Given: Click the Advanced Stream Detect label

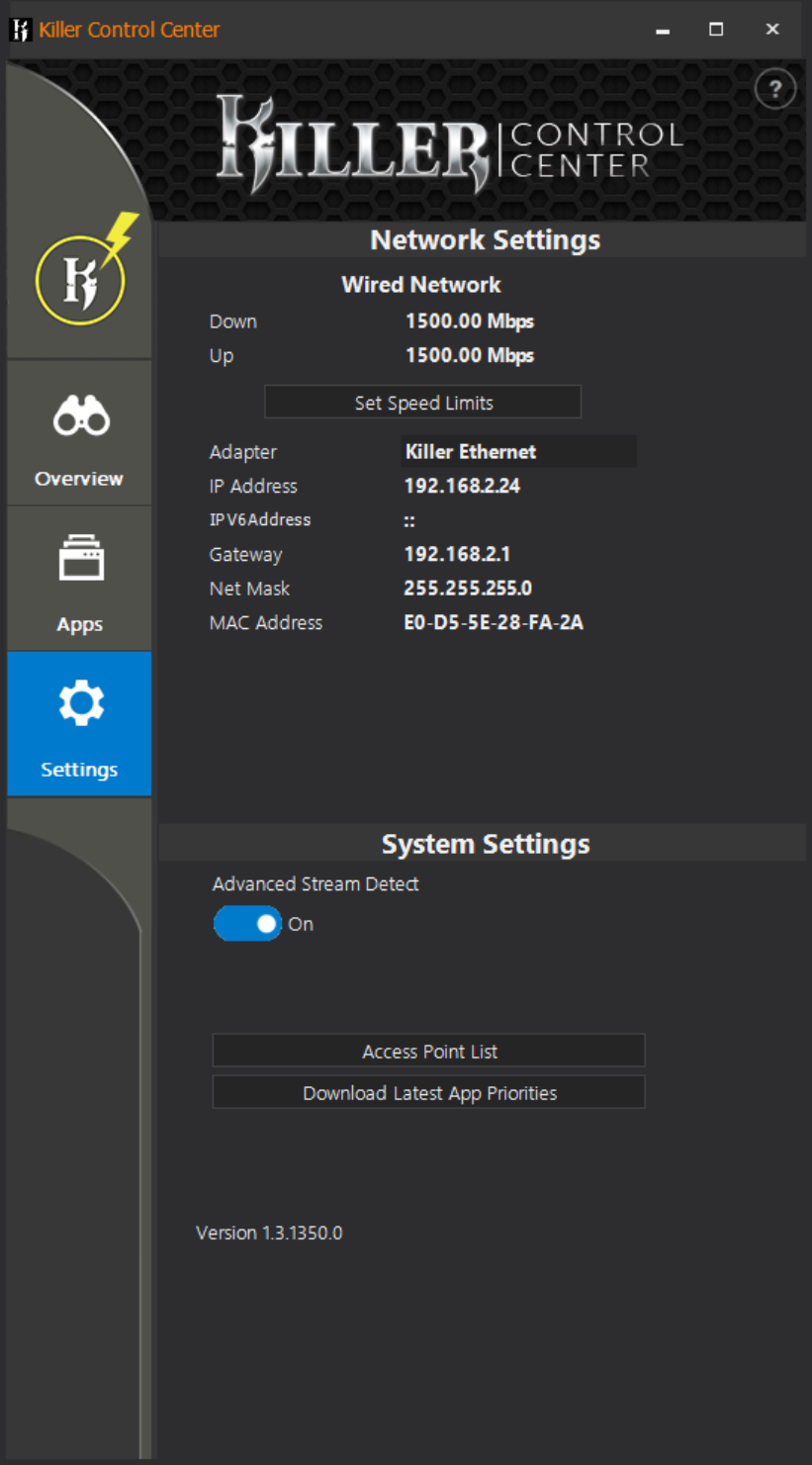Looking at the screenshot, I should click(x=316, y=884).
